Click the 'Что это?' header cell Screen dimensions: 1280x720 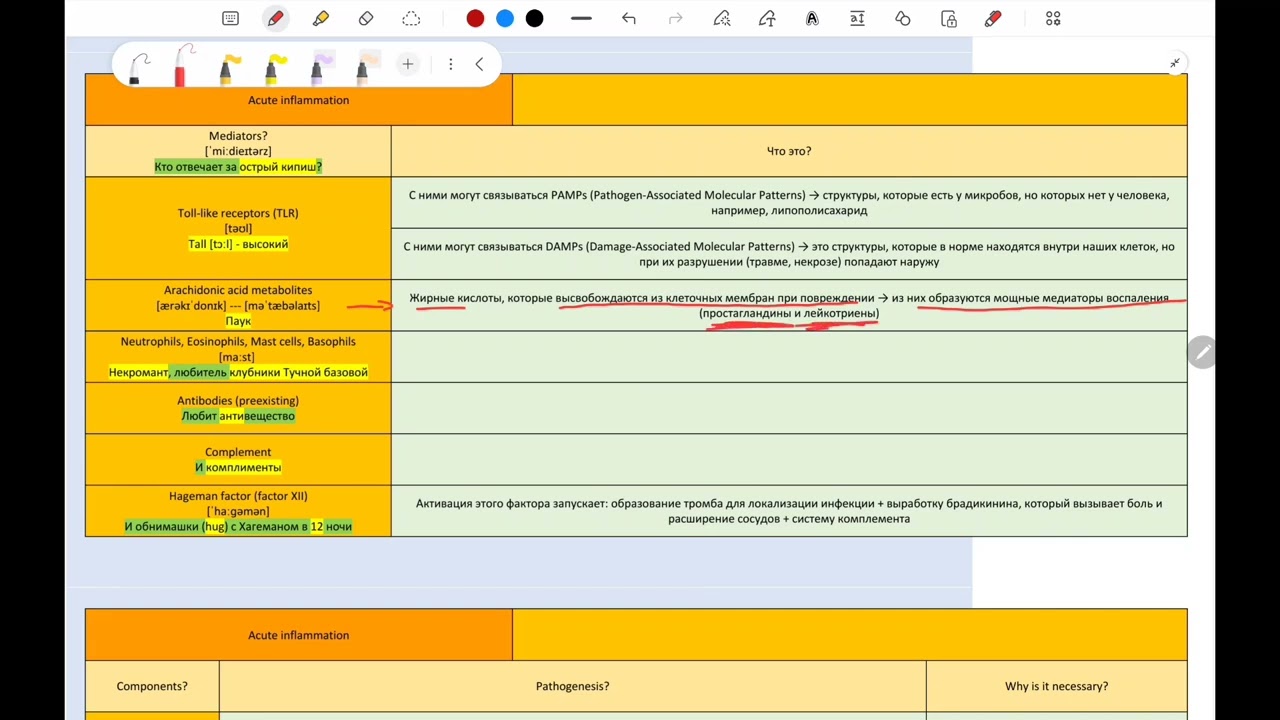point(789,151)
